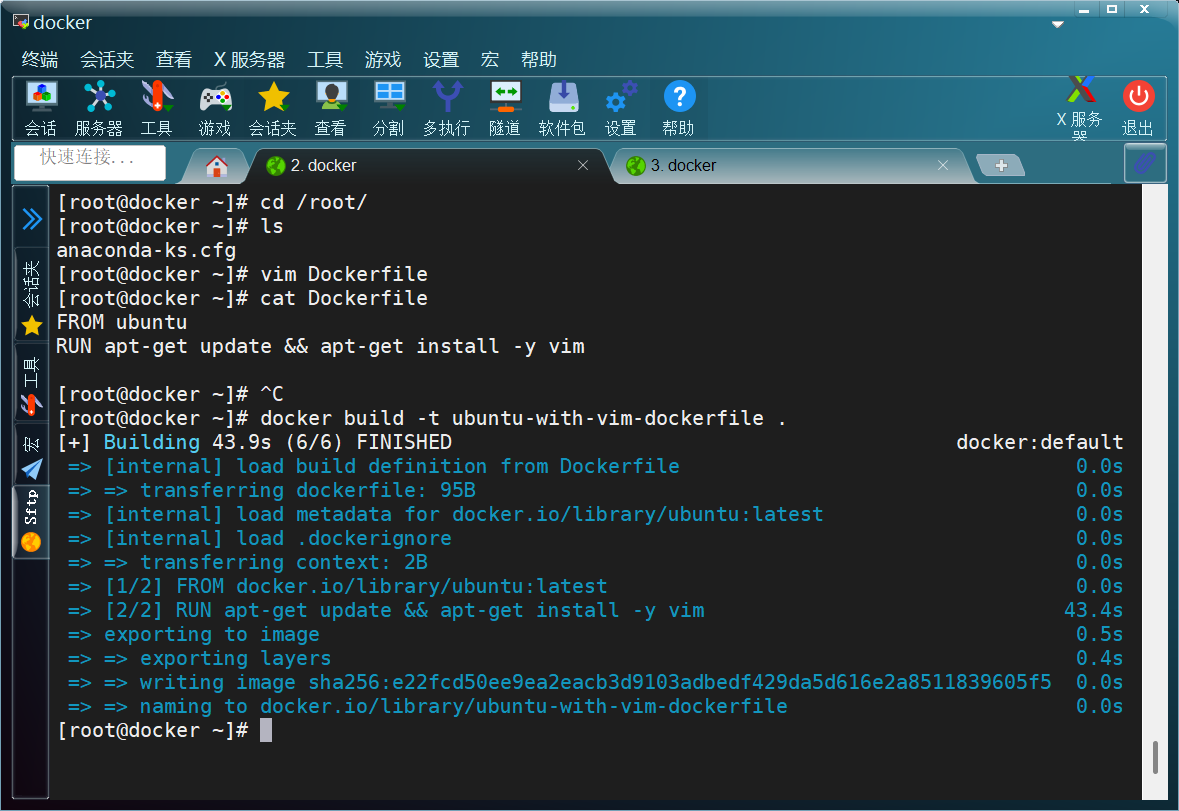Open the 设置 (Settings) gears toolbar icon

(x=621, y=108)
